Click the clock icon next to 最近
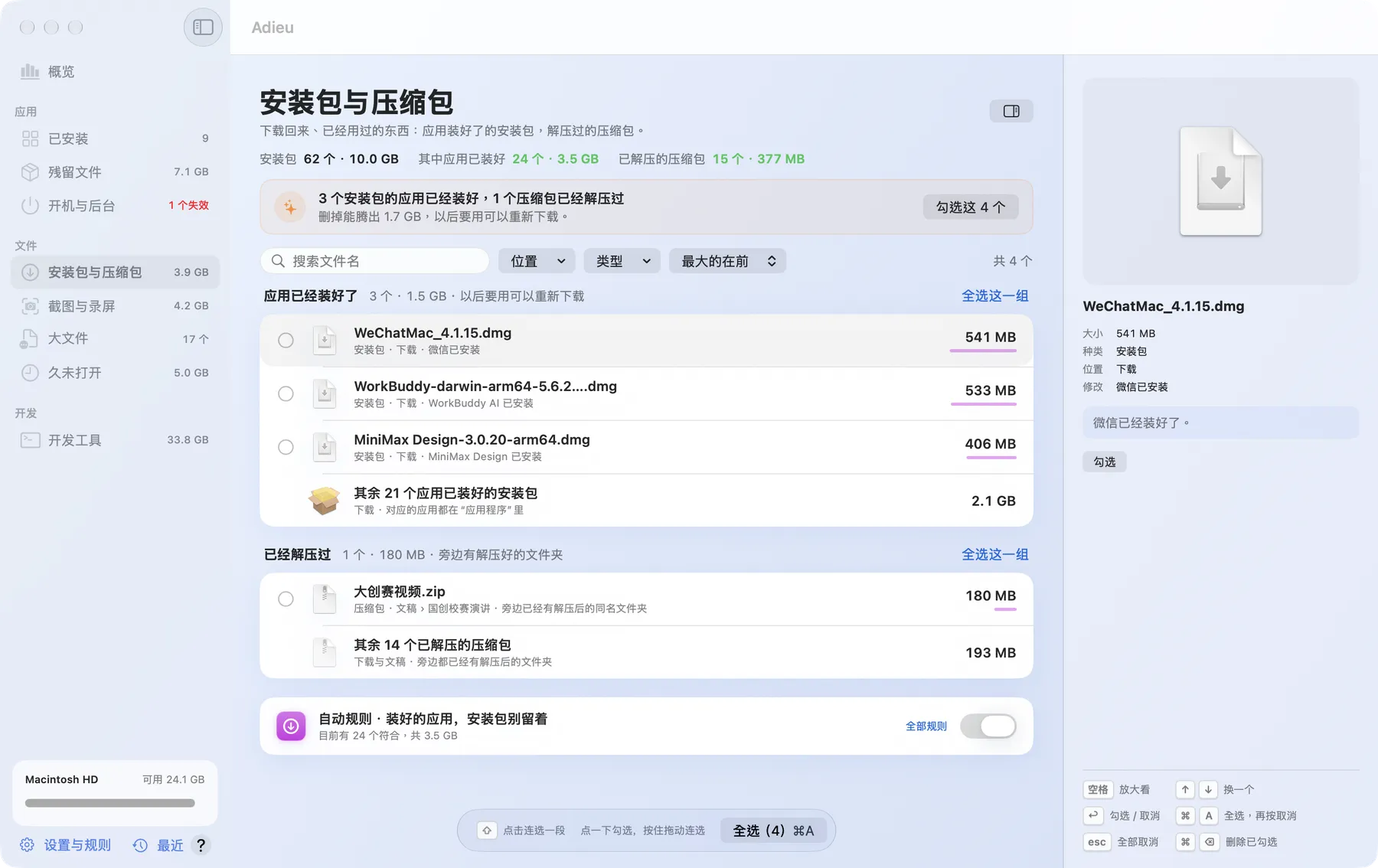 tap(140, 845)
